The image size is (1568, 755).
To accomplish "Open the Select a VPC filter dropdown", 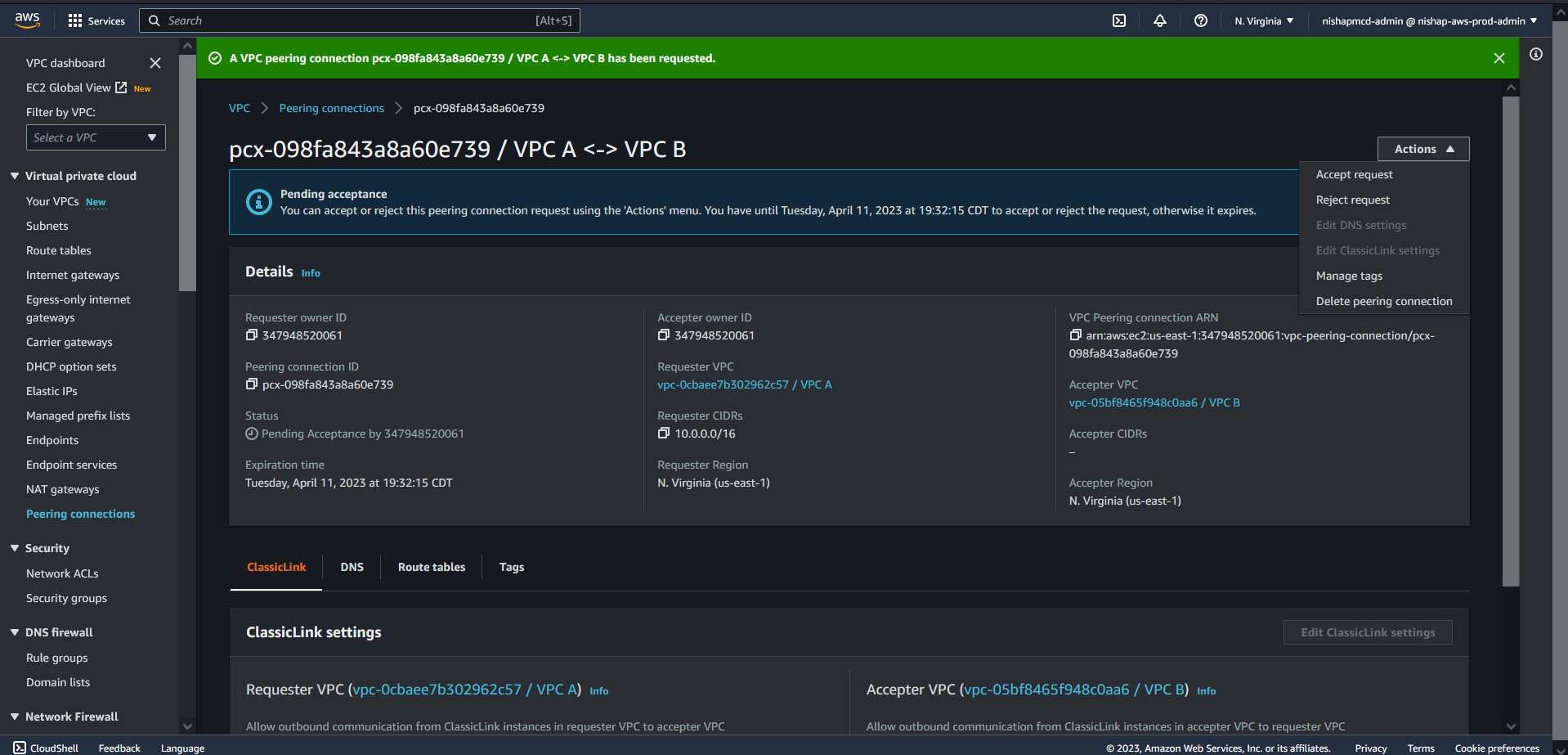I will click(x=96, y=137).
